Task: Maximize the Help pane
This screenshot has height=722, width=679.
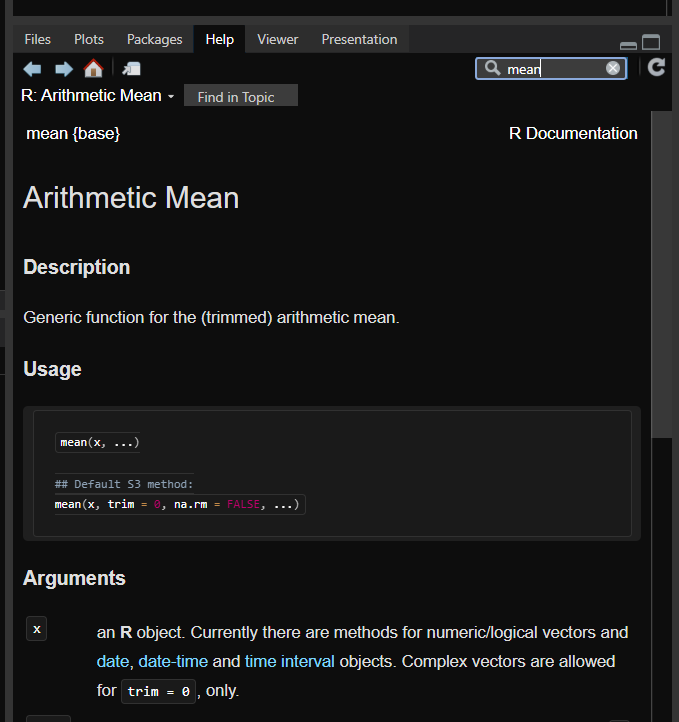Action: (651, 43)
